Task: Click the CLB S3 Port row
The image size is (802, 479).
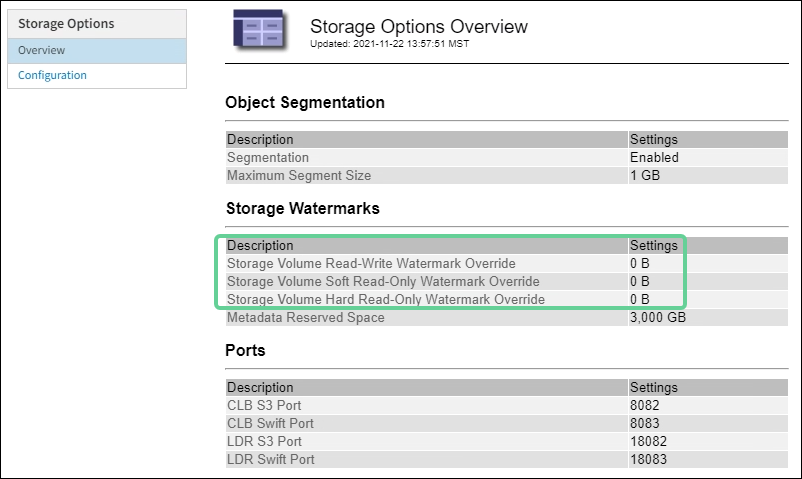Action: coord(264,405)
